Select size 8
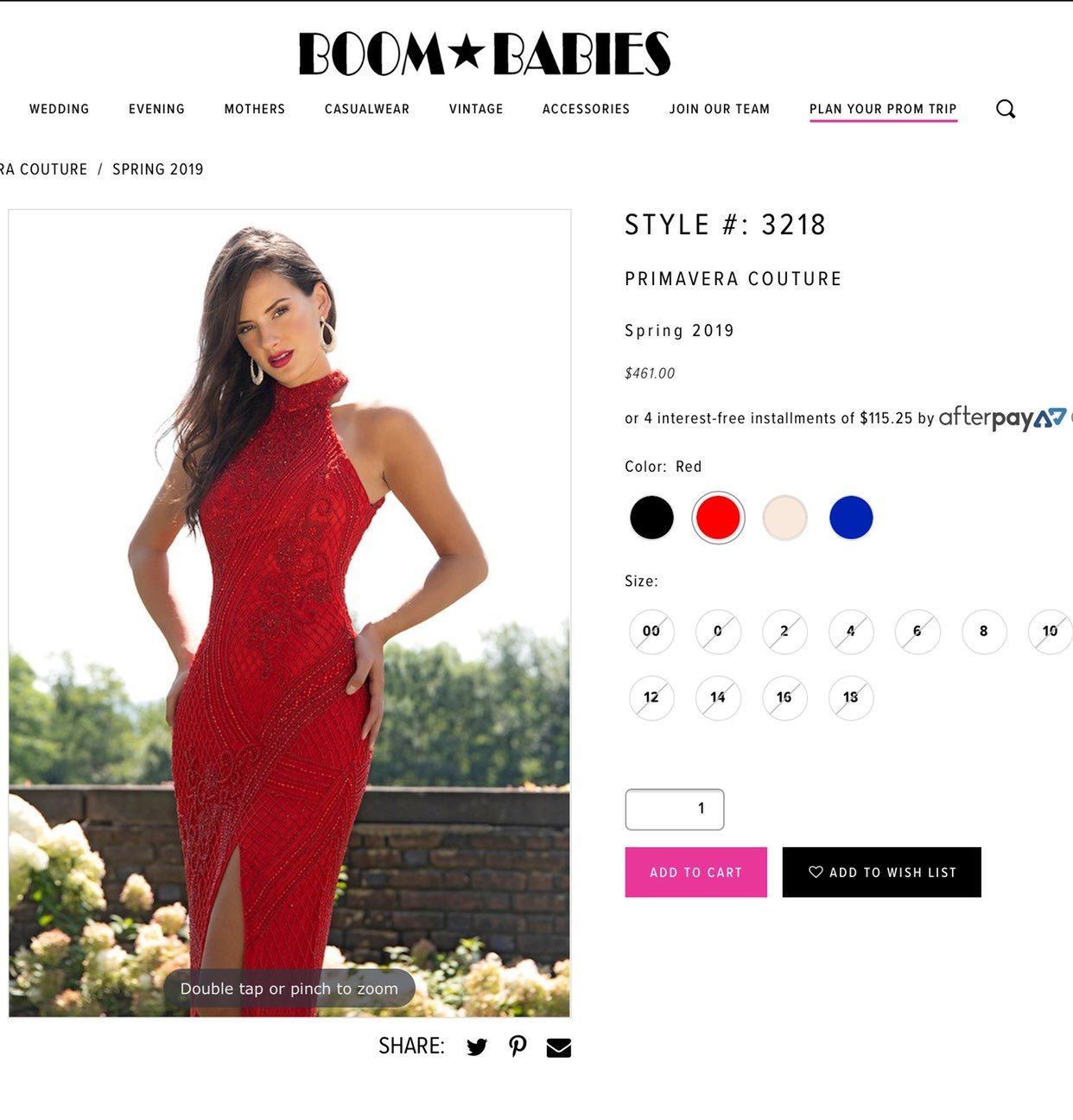 point(984,632)
